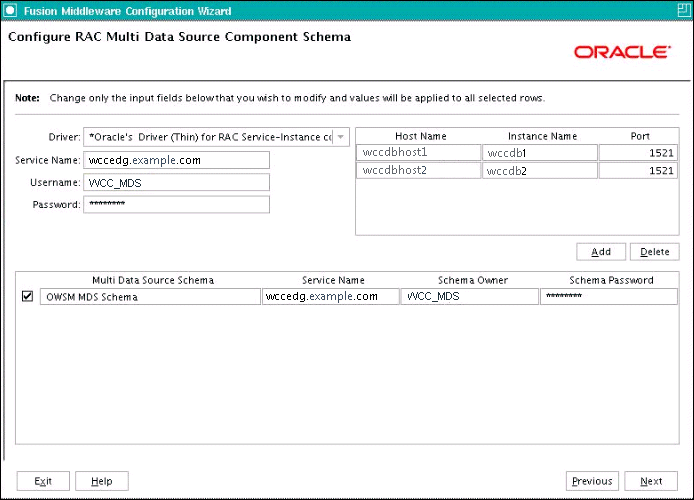Click the Schema Password cell in table

tap(609, 296)
